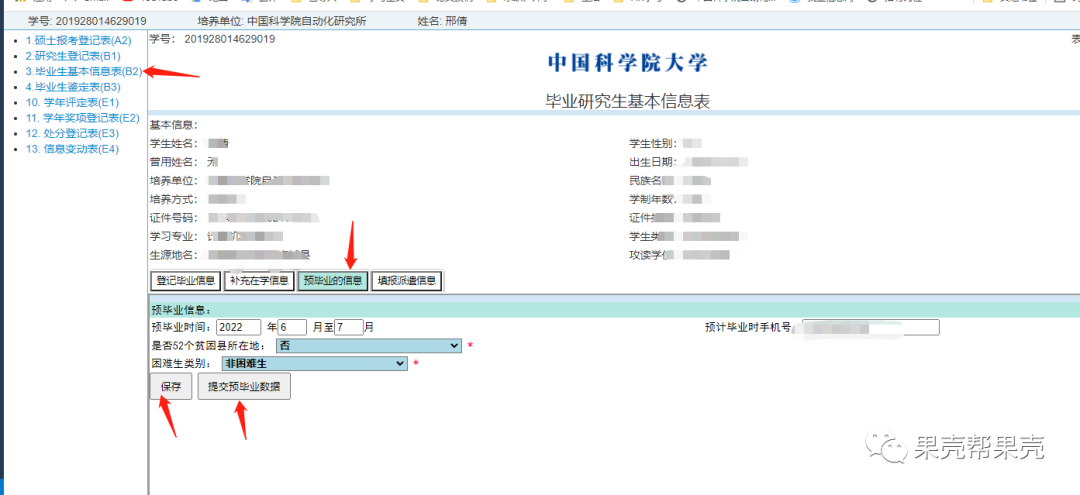Switch to 登记毕业信息 tab
Image resolution: width=1080 pixels, height=495 pixels.
(x=185, y=281)
